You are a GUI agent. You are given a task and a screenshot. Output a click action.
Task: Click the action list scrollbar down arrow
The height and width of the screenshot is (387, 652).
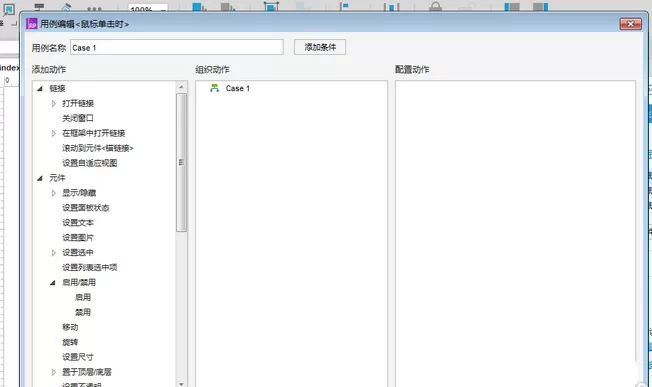[181, 384]
